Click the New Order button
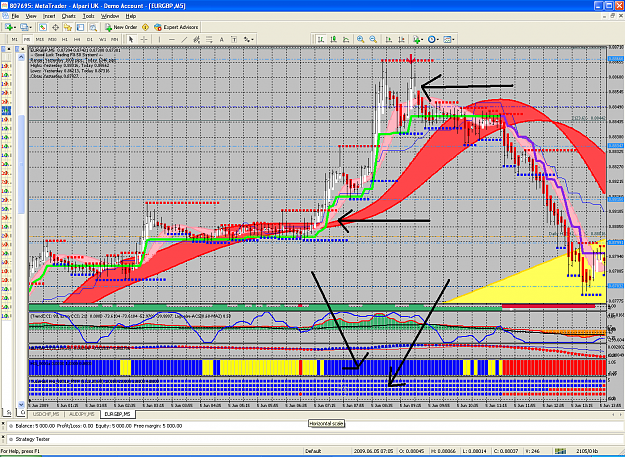Image resolution: width=625 pixels, height=457 pixels. pos(121,27)
